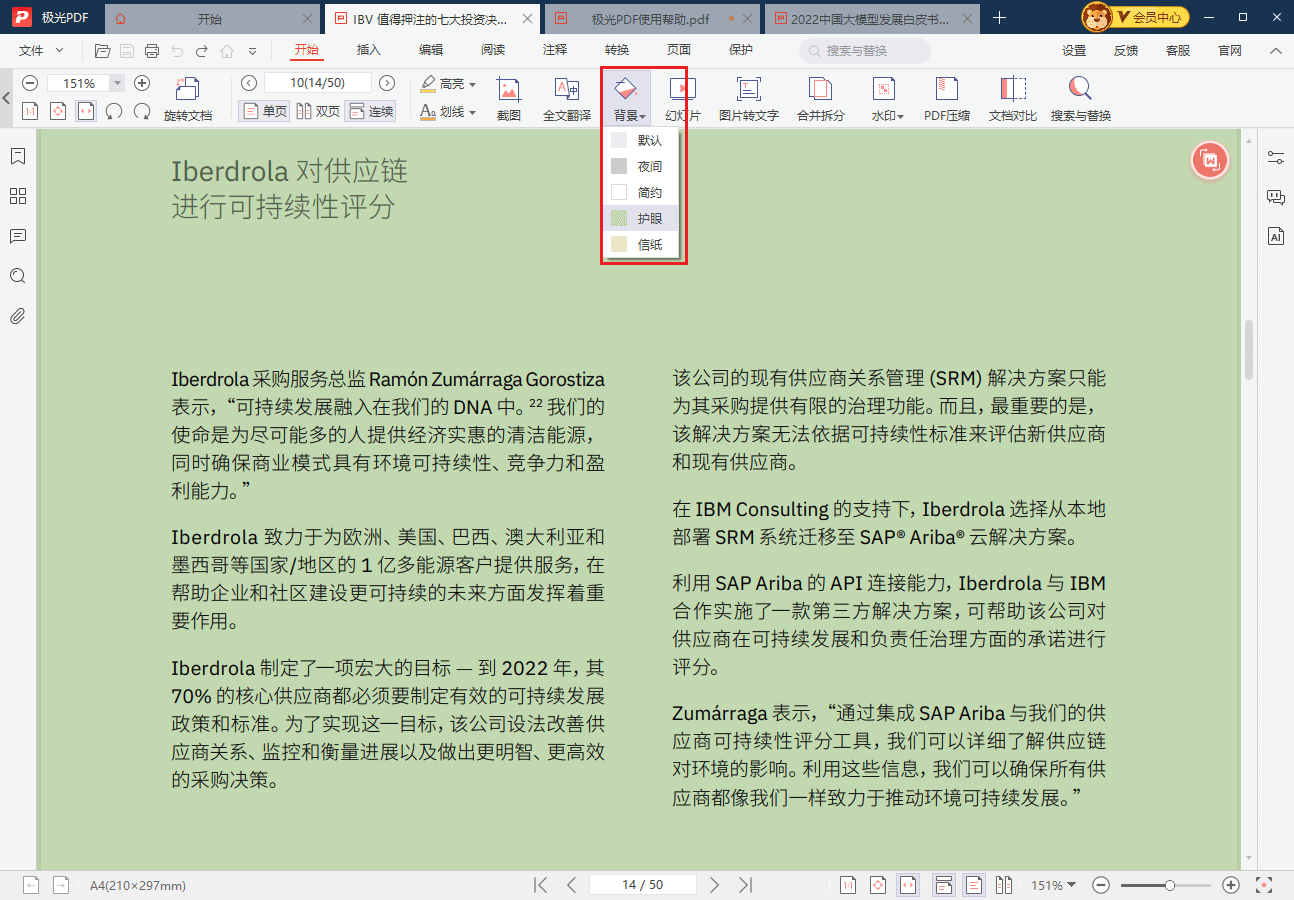Rotate page clockwise in the toolbar
1294x900 pixels.
click(x=142, y=111)
